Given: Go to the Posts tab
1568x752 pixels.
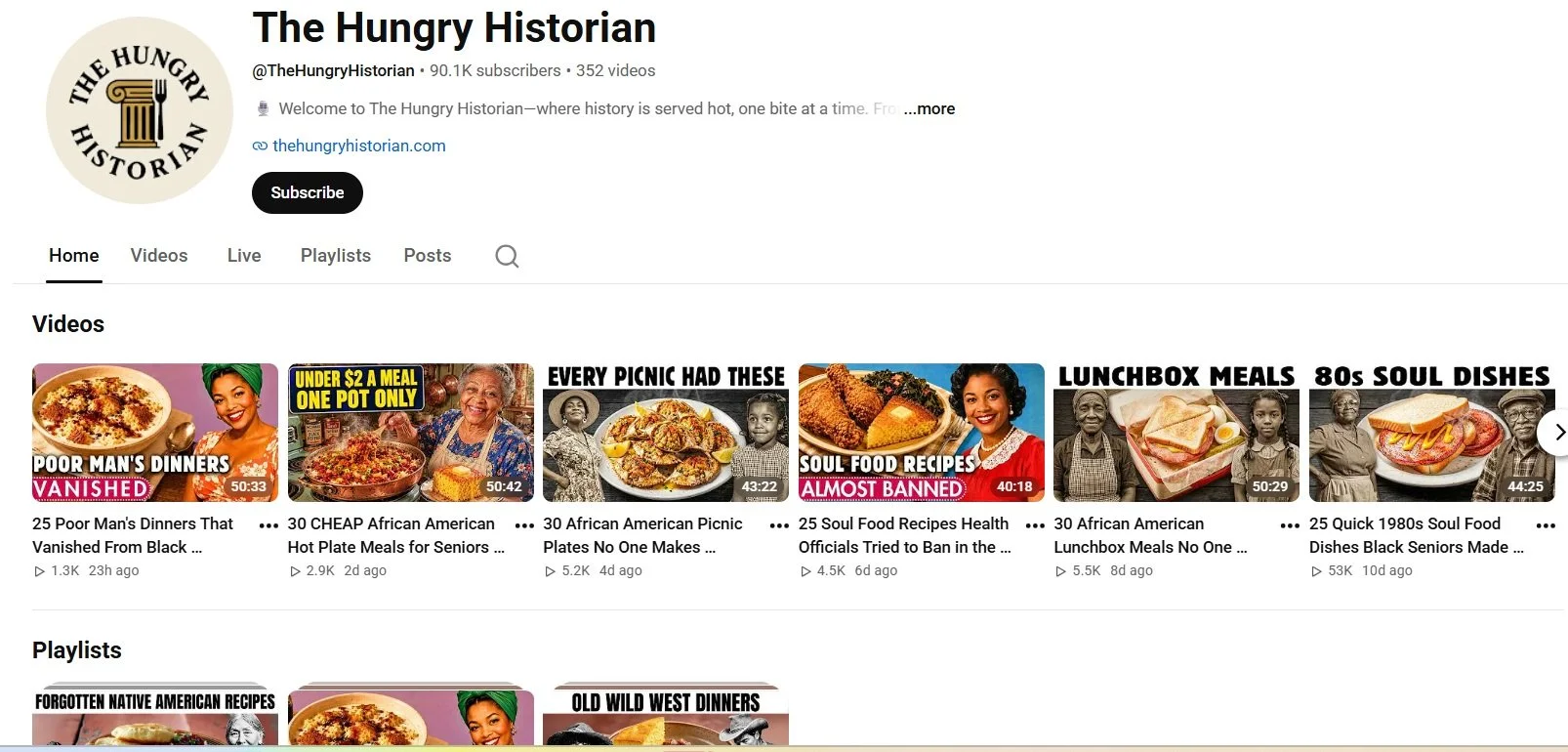Looking at the screenshot, I should point(428,256).
